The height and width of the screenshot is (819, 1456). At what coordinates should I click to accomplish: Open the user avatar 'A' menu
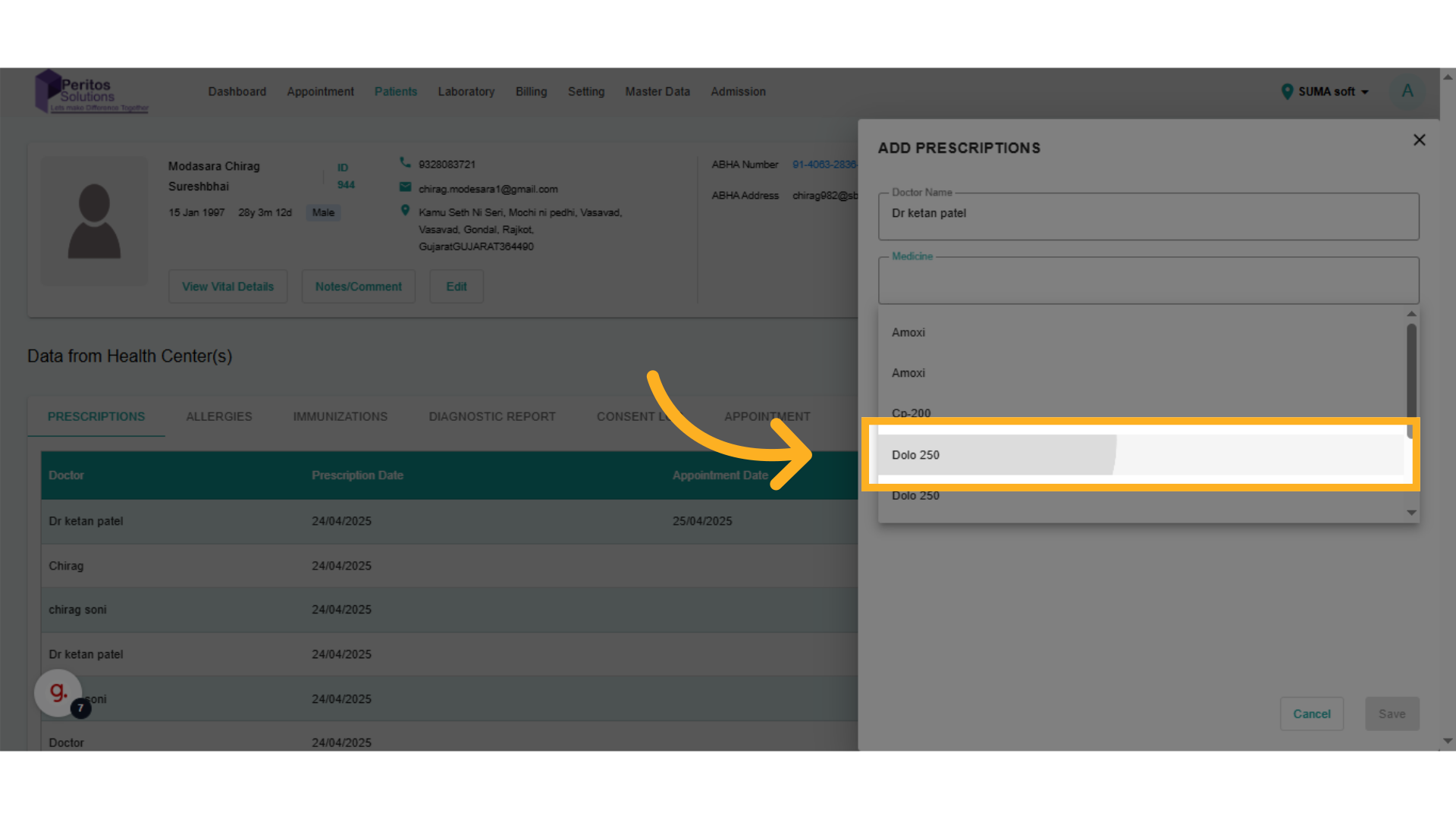pyautogui.click(x=1407, y=91)
